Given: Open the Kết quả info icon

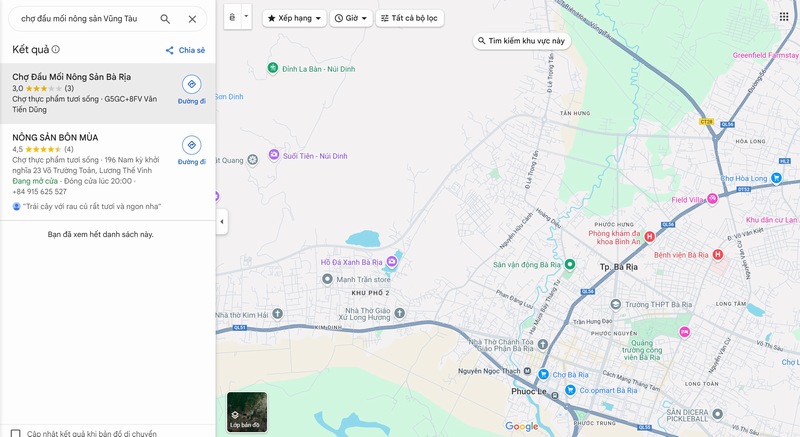Looking at the screenshot, I should pos(56,49).
